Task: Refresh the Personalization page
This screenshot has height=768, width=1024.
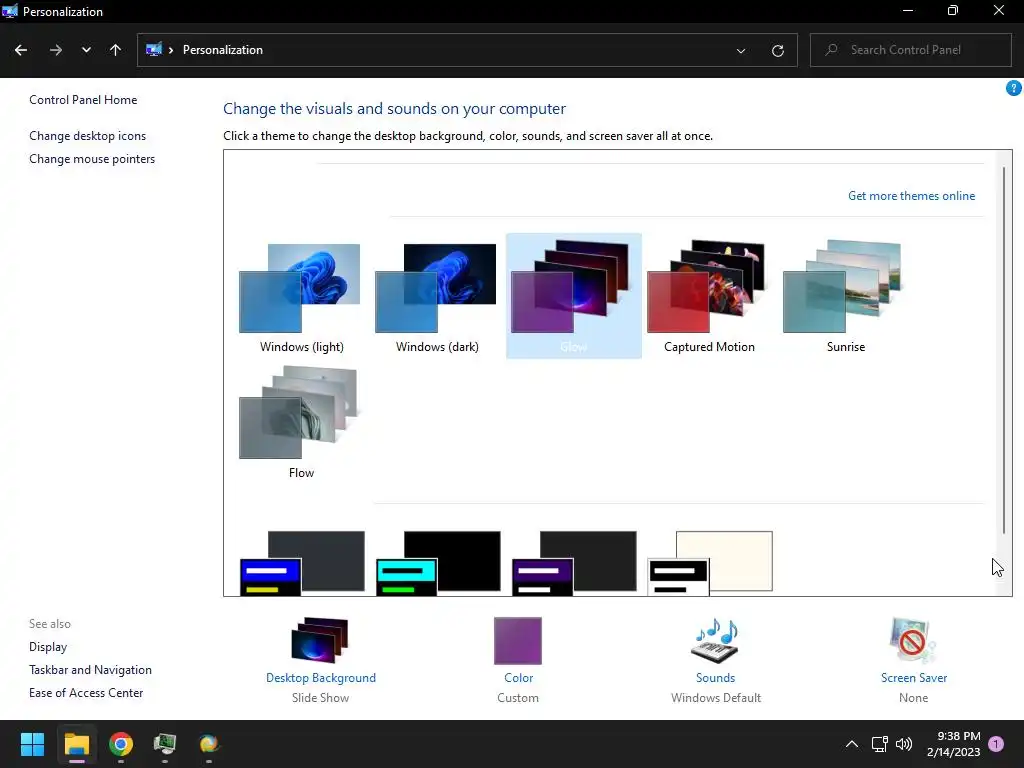Action: pyautogui.click(x=777, y=50)
